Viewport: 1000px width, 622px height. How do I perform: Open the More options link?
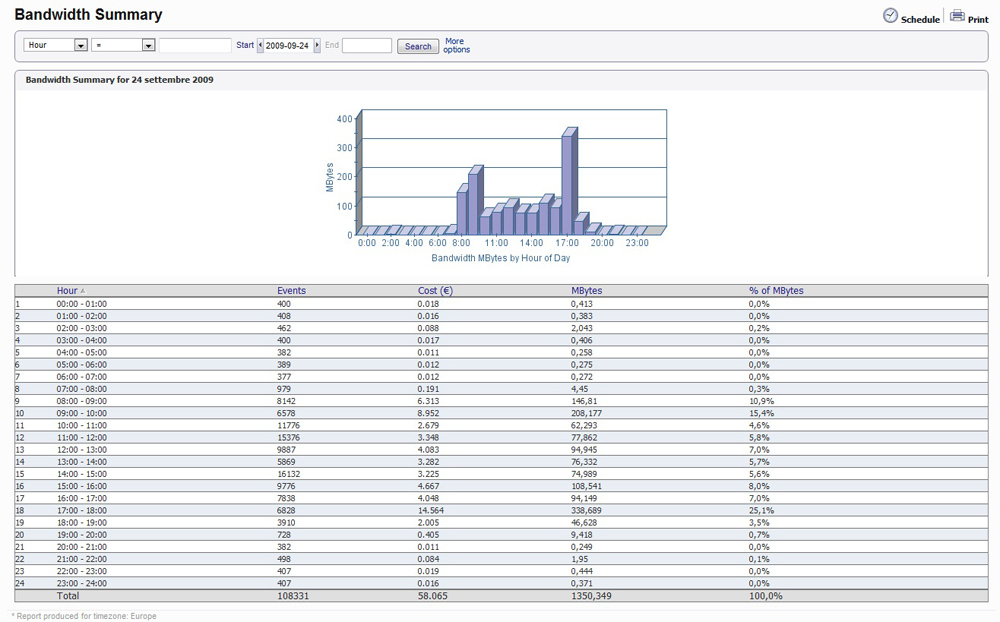457,45
